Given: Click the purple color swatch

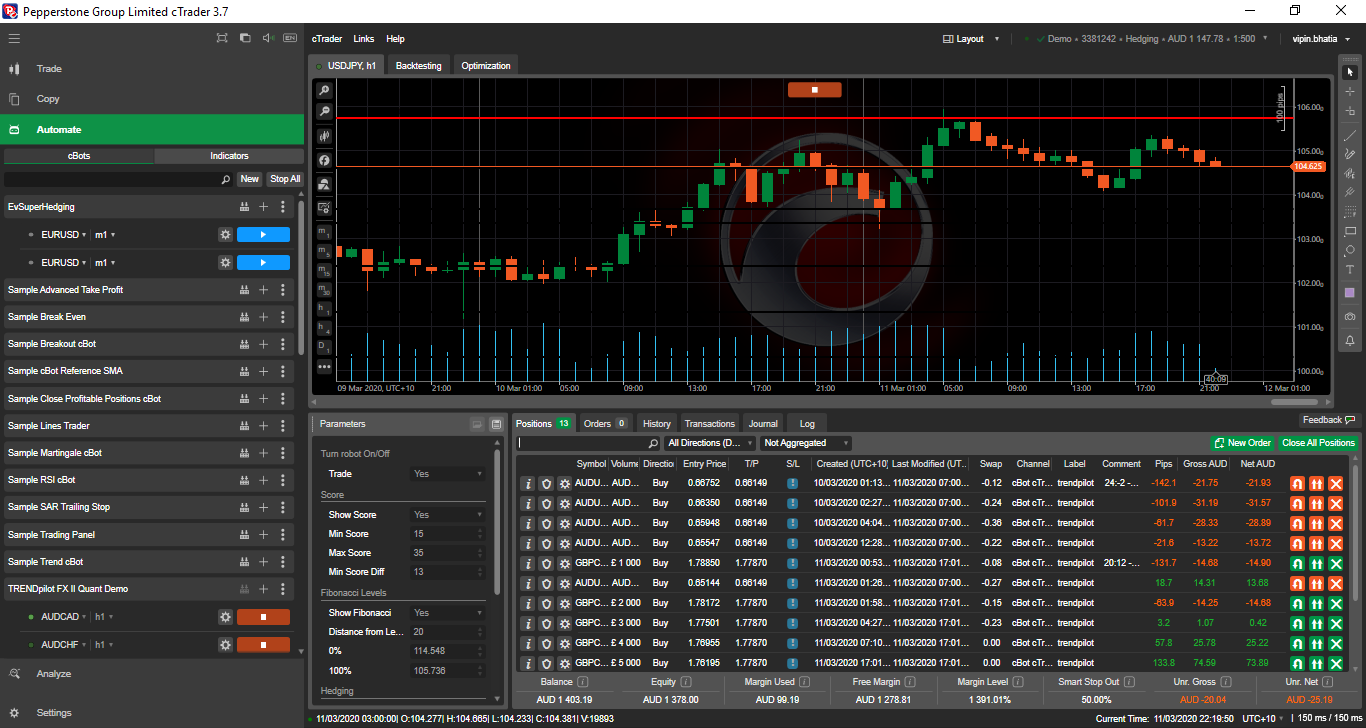Looking at the screenshot, I should click(x=1350, y=292).
